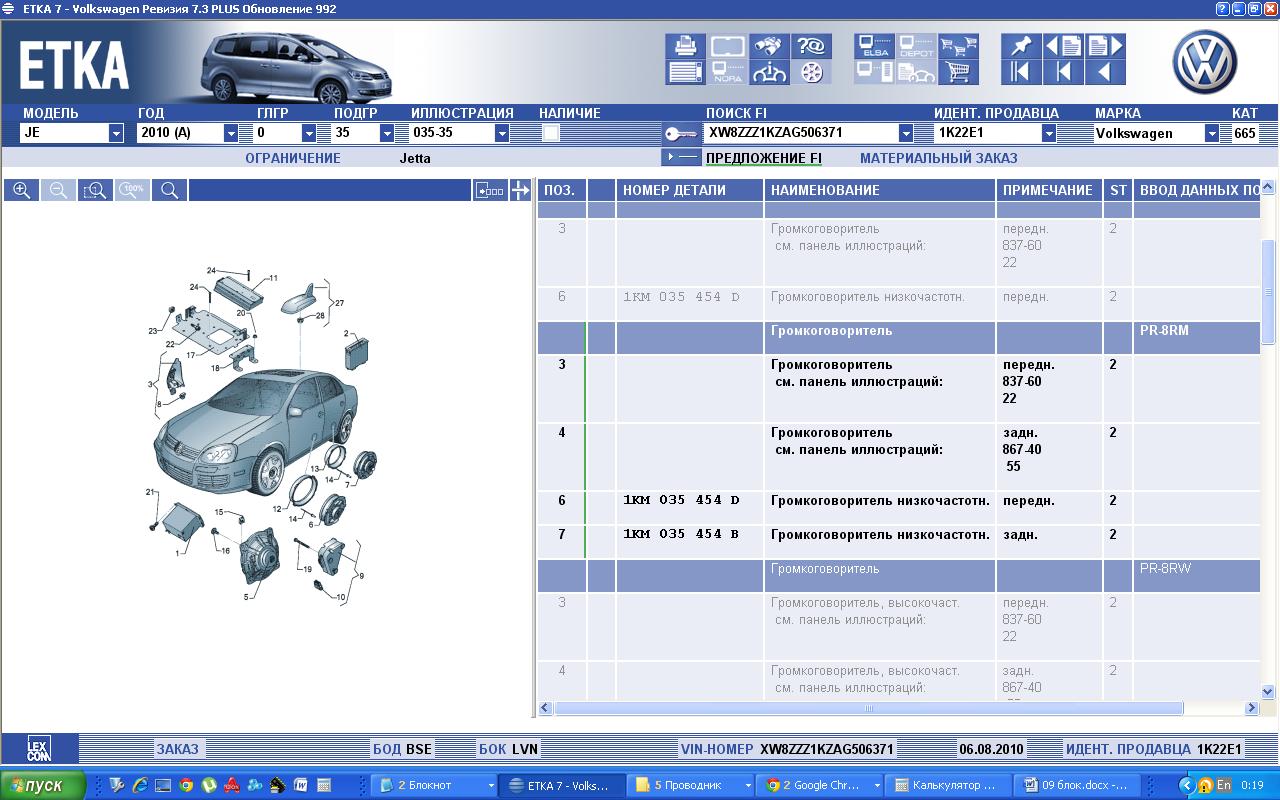Click vertical scrollbar down arrow in parts list

pyautogui.click(x=1268, y=691)
